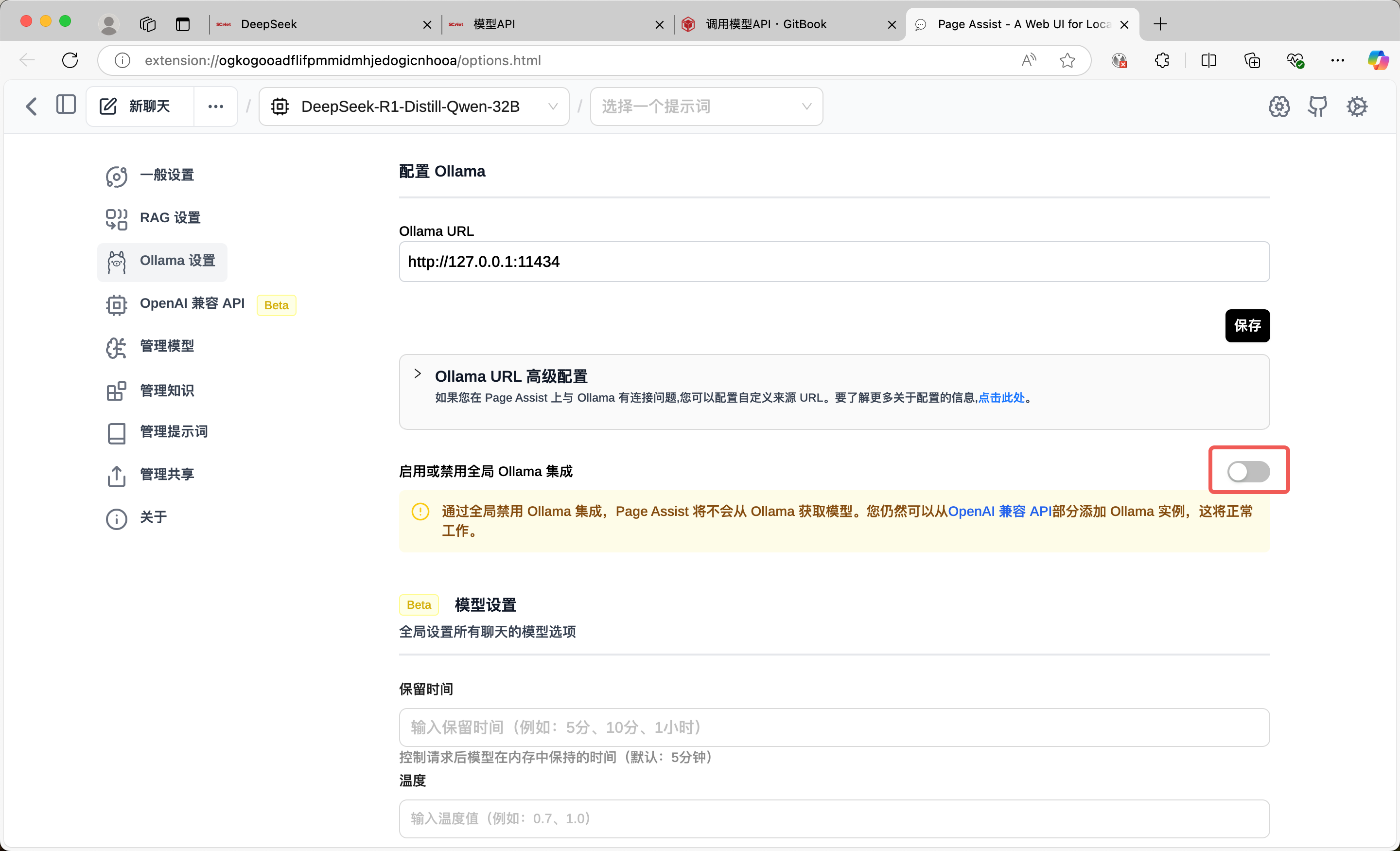
Task: Click the 保留时间 input field
Action: 834,727
